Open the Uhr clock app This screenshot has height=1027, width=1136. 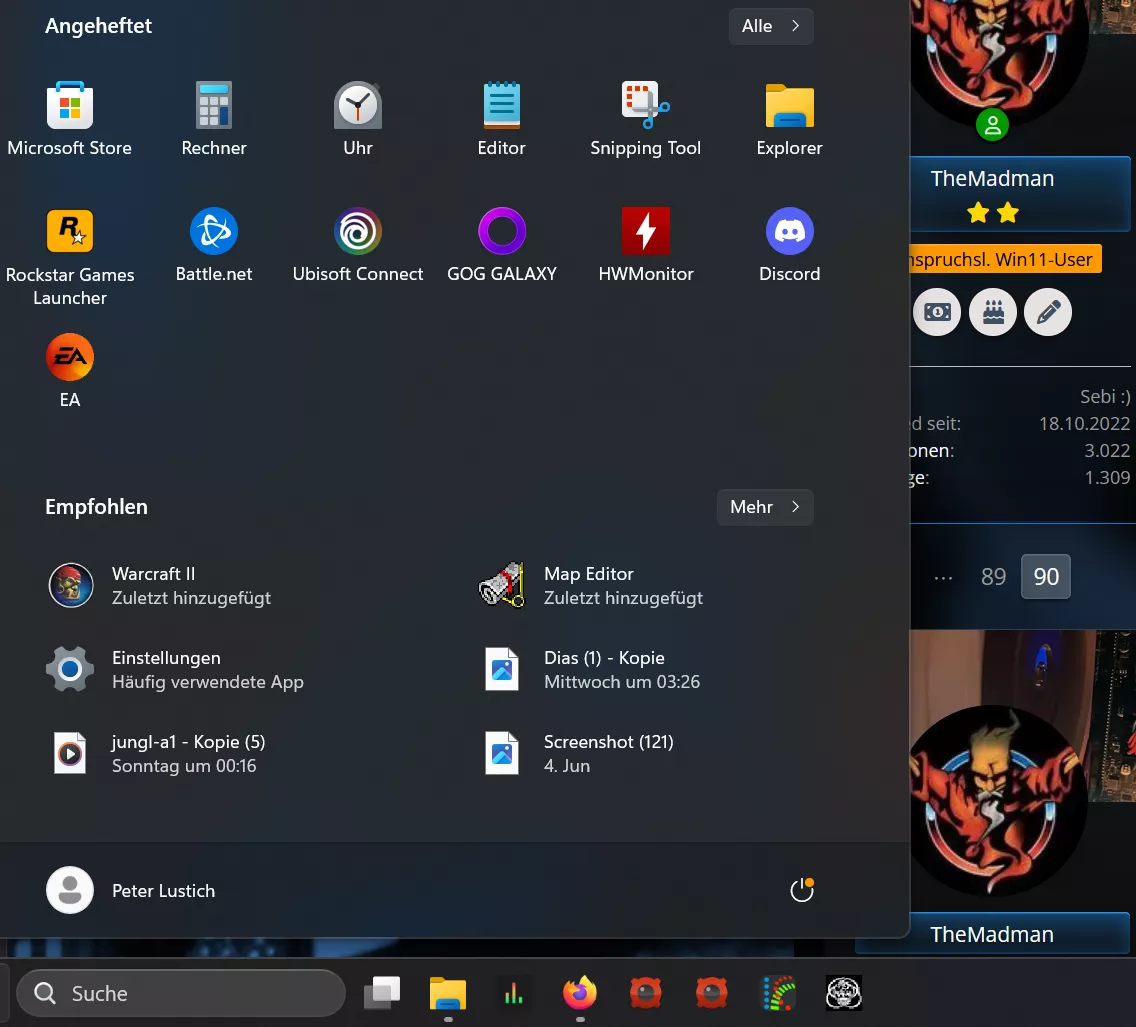click(x=358, y=120)
